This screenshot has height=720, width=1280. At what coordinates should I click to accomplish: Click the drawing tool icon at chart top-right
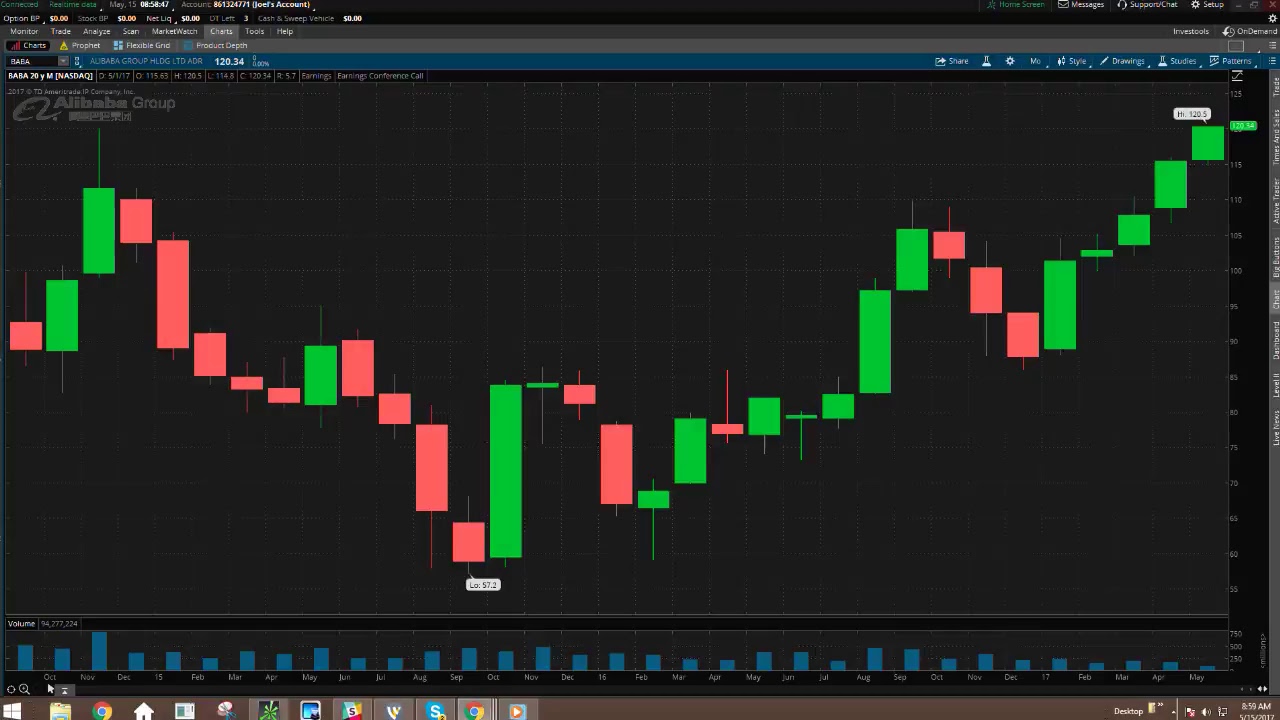coord(1237,76)
